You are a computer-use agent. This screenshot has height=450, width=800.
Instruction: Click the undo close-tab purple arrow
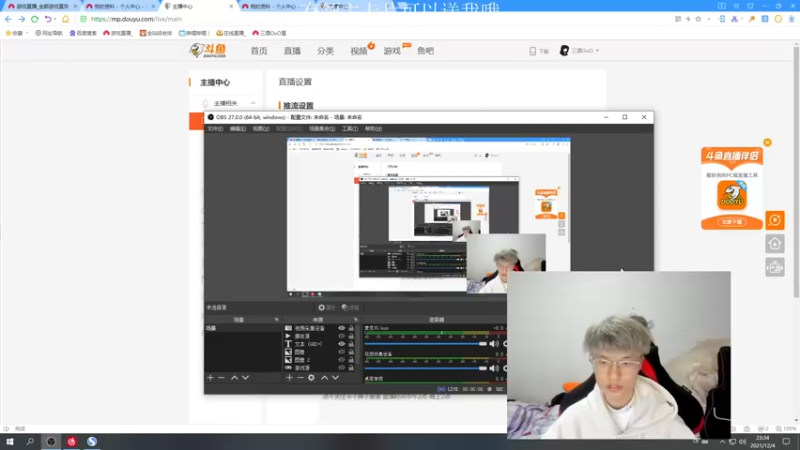tap(48, 19)
